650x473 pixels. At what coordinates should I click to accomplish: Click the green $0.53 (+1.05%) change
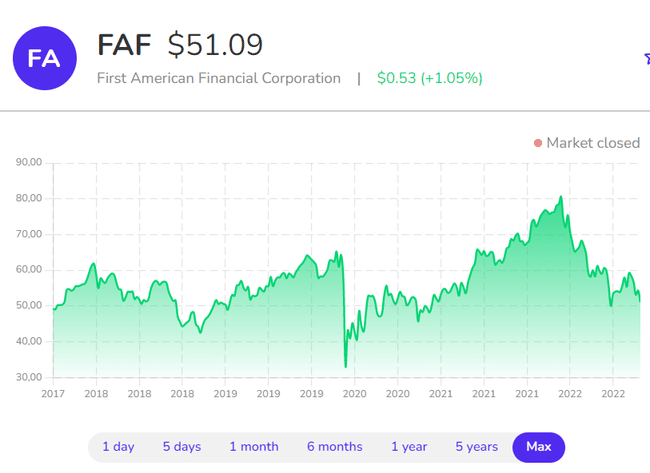tap(430, 78)
